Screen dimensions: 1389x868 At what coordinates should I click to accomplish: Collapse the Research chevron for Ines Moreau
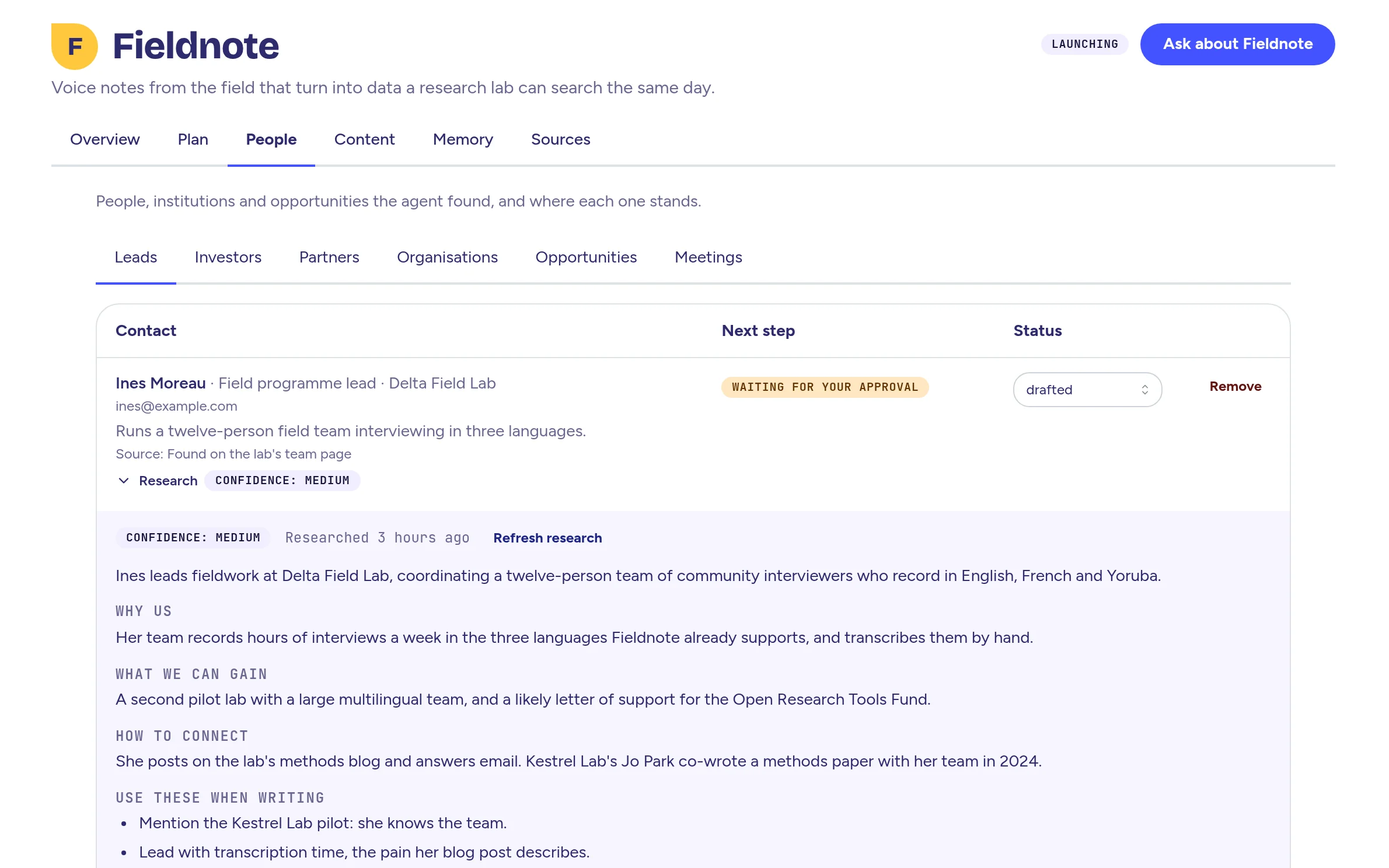tap(124, 481)
